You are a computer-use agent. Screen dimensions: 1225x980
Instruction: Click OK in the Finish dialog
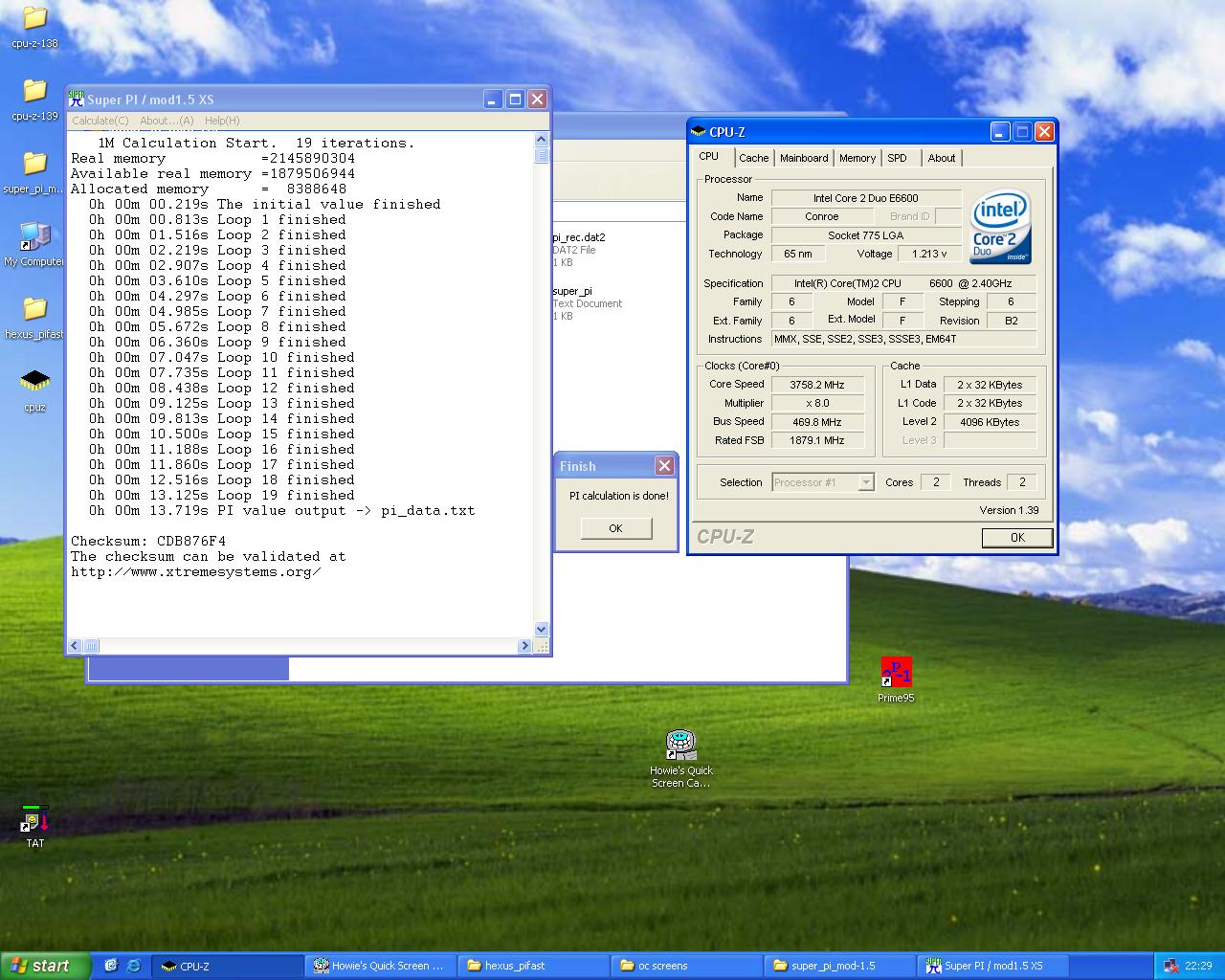click(x=615, y=528)
